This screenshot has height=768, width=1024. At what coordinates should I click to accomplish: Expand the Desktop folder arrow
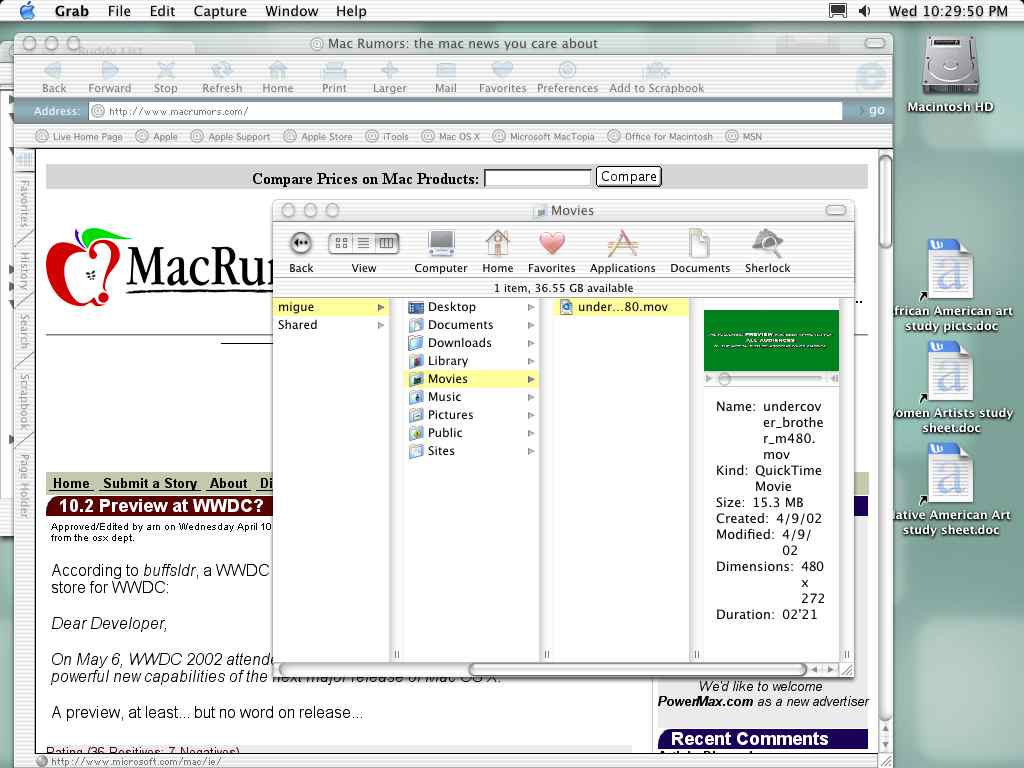531,307
